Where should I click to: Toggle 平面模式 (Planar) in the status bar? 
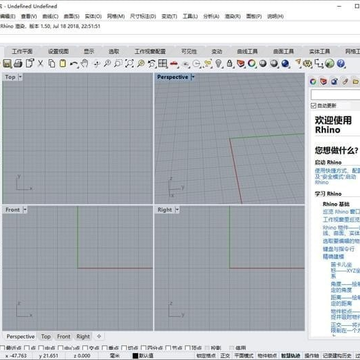[244, 356]
